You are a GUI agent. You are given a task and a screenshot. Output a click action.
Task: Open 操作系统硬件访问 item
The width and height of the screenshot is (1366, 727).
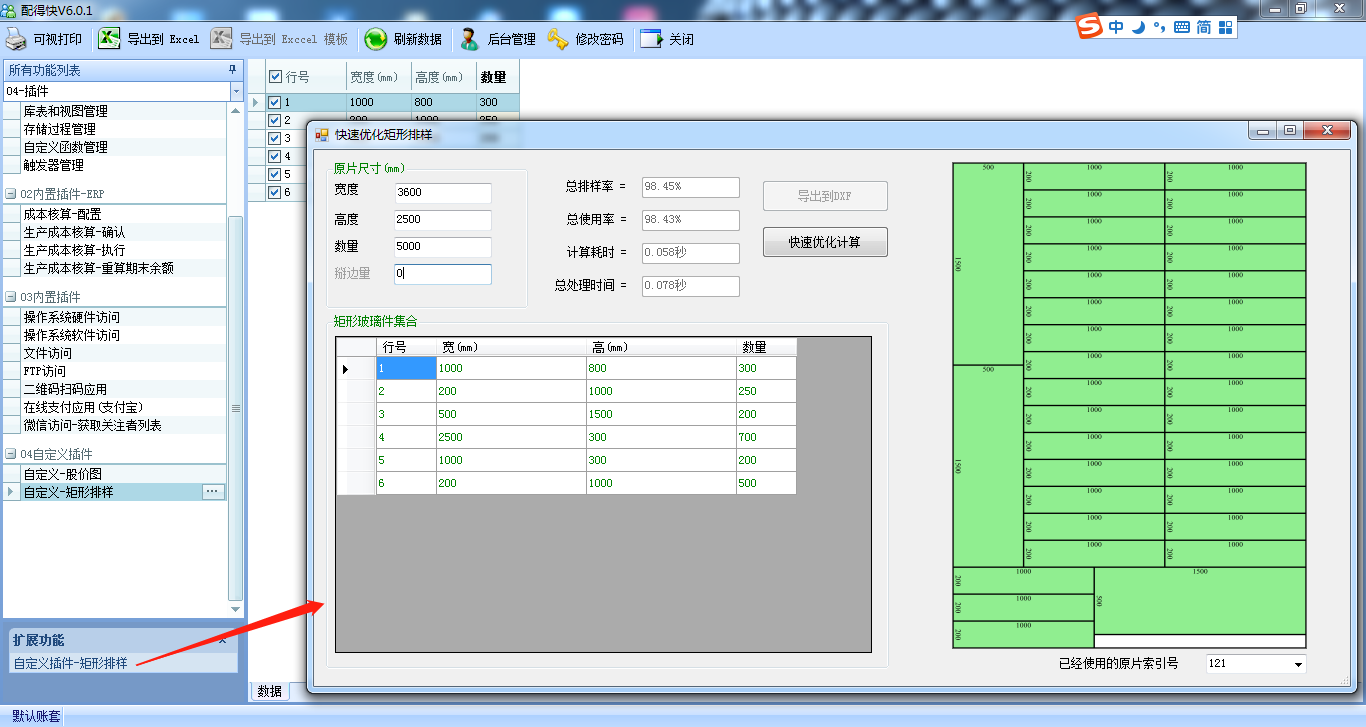pos(72,317)
